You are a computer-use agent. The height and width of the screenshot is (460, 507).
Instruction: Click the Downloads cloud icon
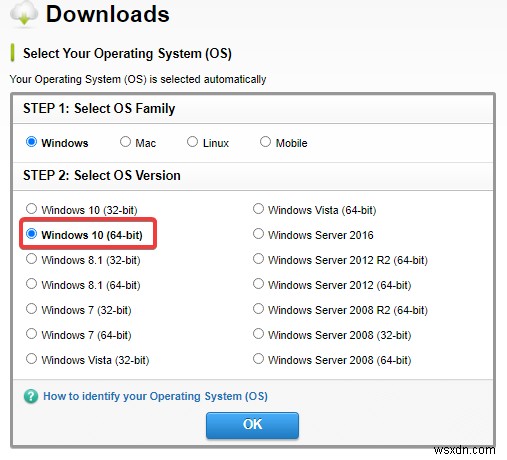point(24,13)
